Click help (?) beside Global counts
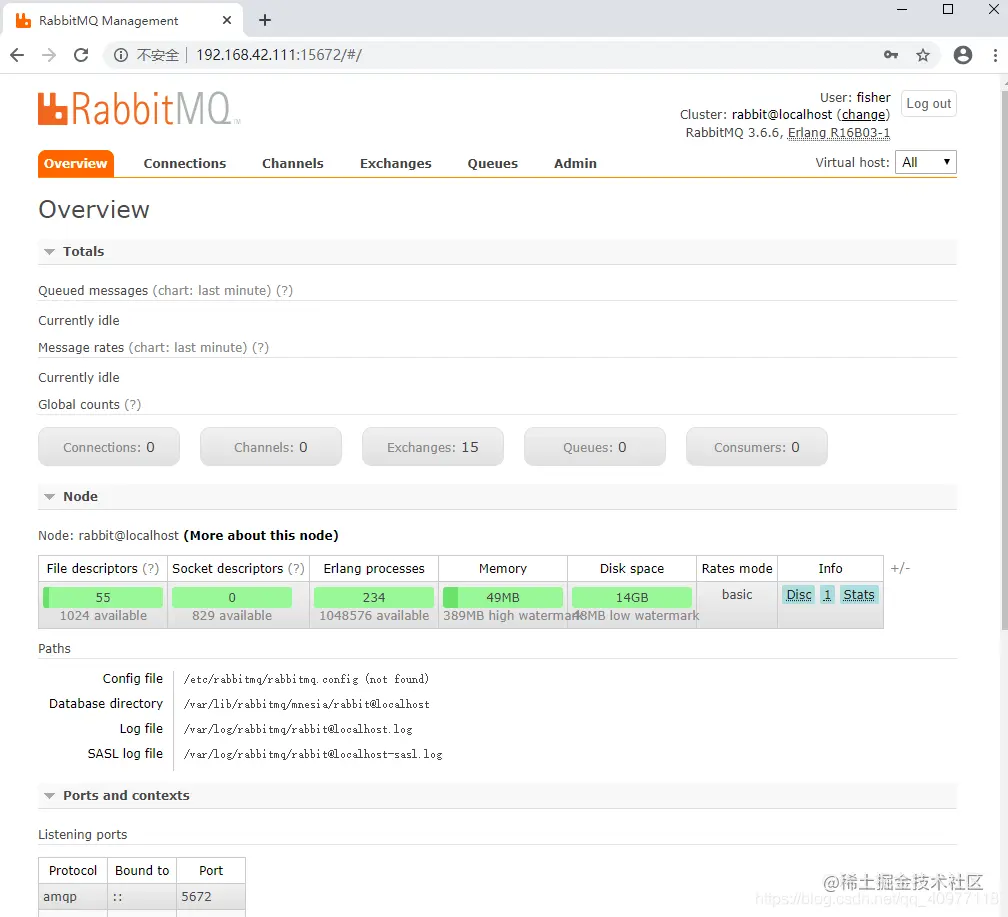Screen dimensions: 1008x917 pos(132,404)
